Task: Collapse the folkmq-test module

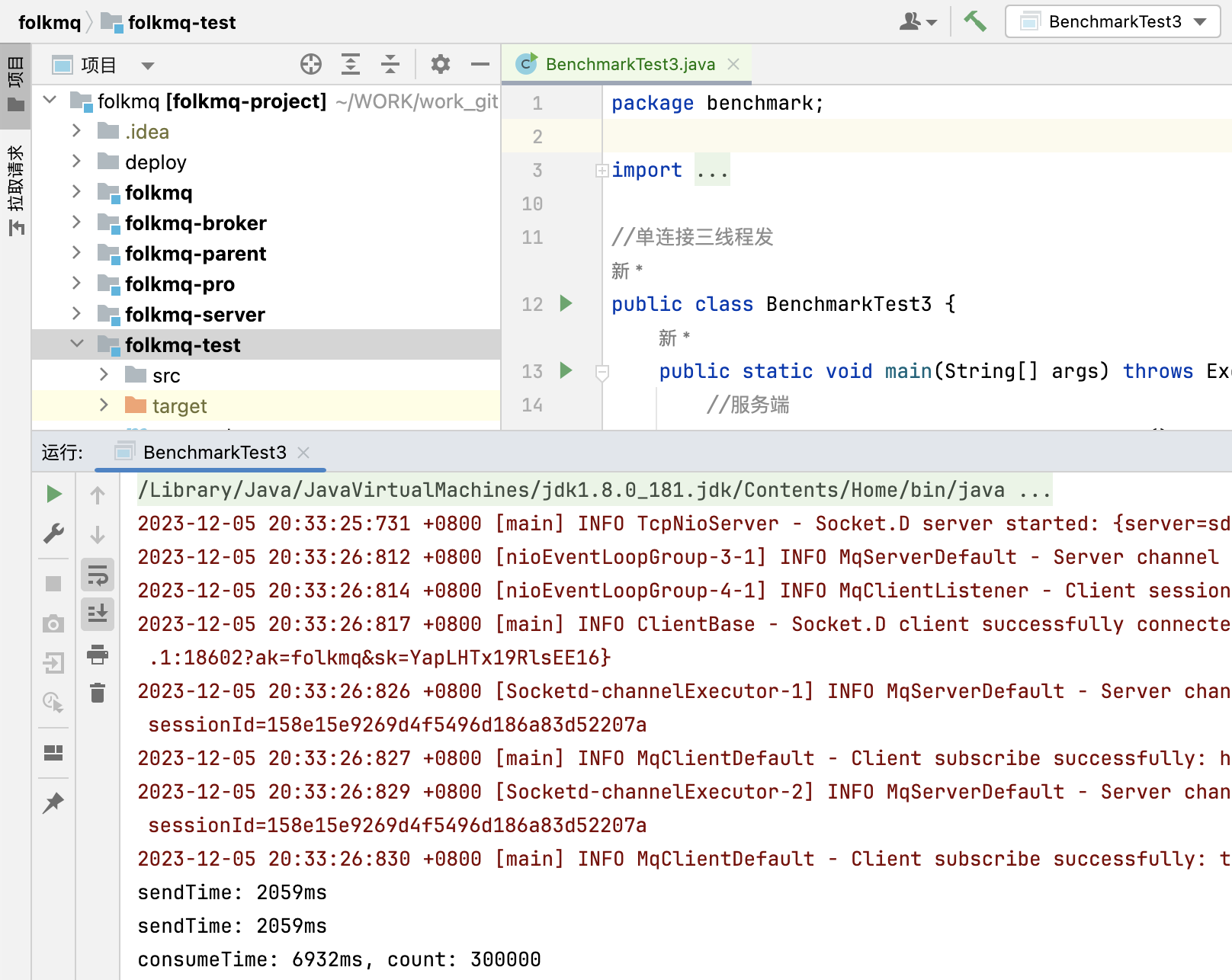Action: (77, 344)
